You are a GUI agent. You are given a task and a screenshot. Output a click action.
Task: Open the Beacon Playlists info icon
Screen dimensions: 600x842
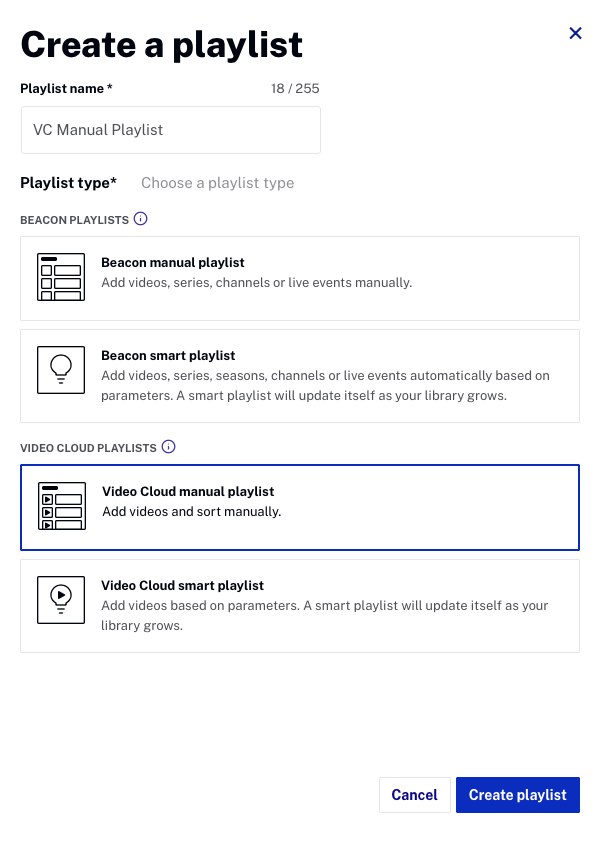click(140, 219)
